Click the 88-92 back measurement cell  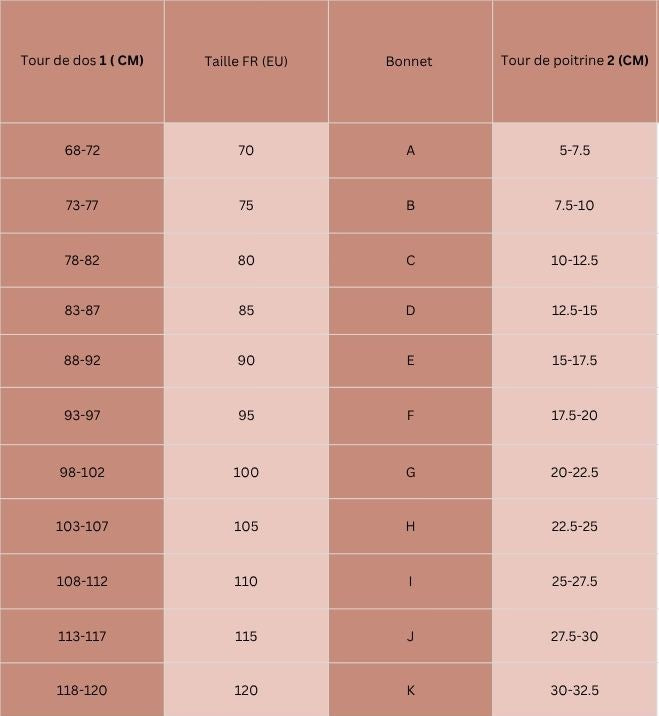(x=82, y=360)
